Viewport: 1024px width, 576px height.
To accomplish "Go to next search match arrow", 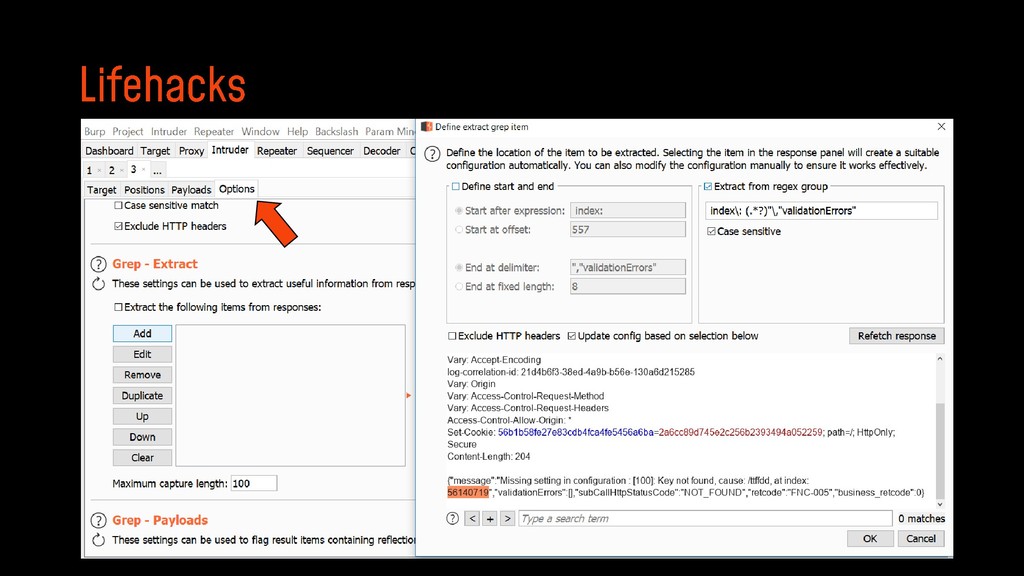I will pos(507,519).
